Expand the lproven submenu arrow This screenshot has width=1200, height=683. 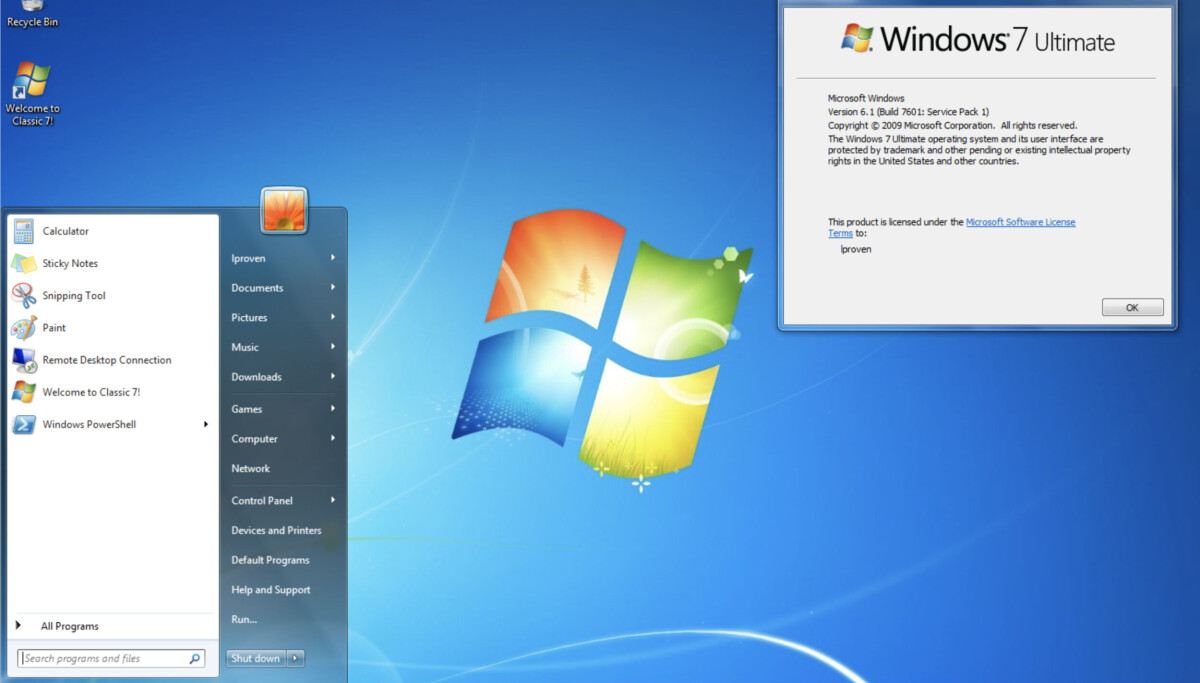pos(333,258)
